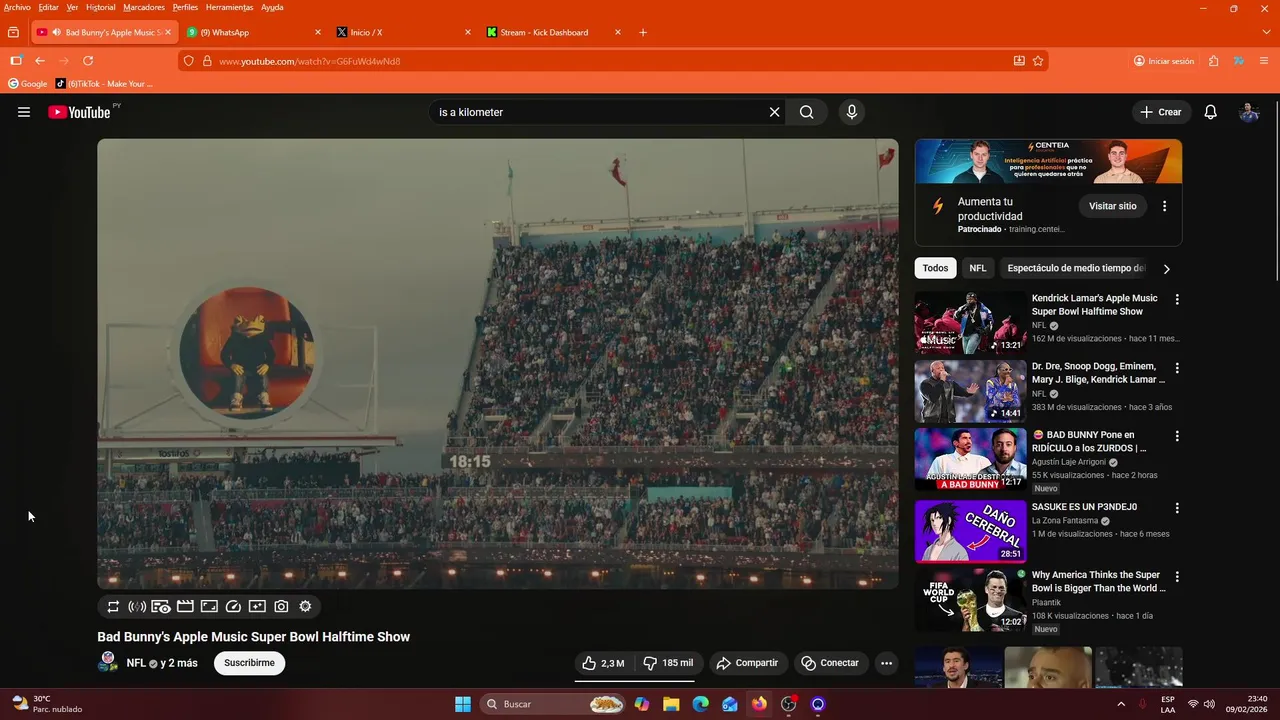Open options for SASUKE video
This screenshot has height=720, width=1280.
(x=1177, y=508)
